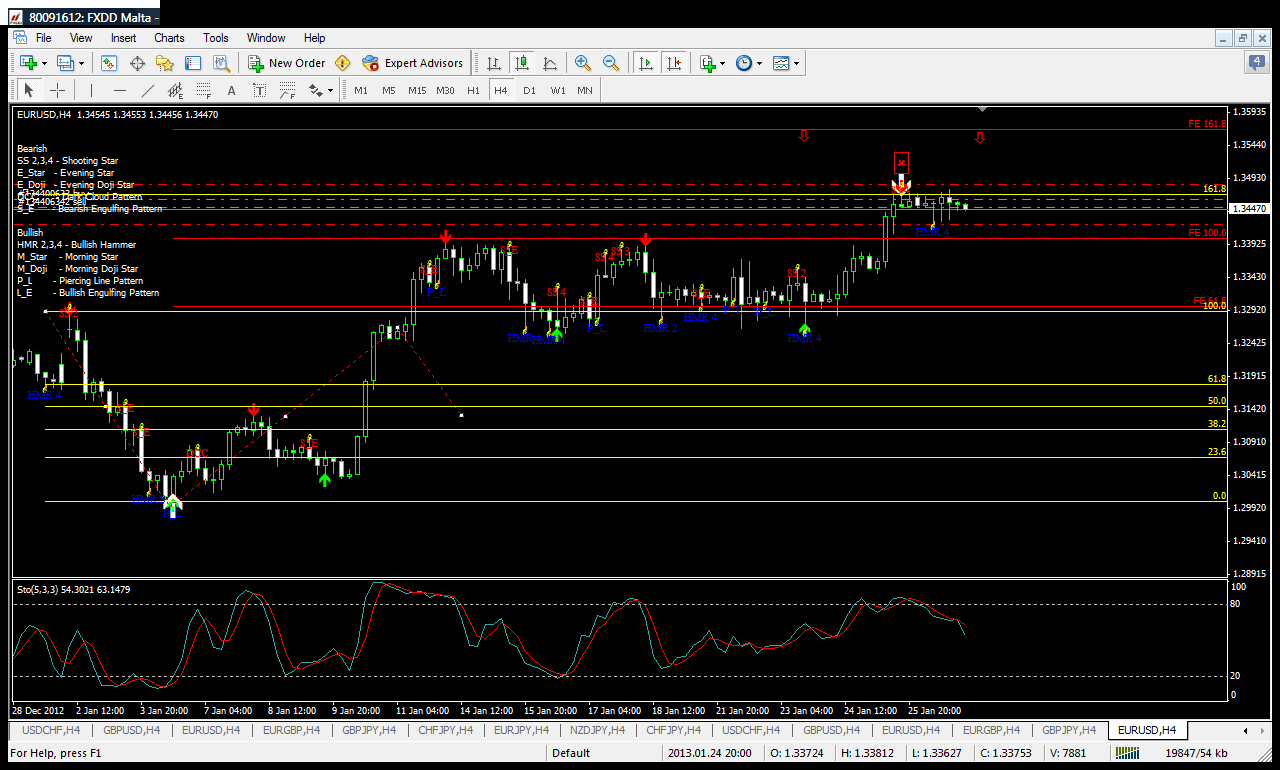The width and height of the screenshot is (1280, 770).
Task: Expand the Indicators dropdown arrow
Action: pos(723,63)
